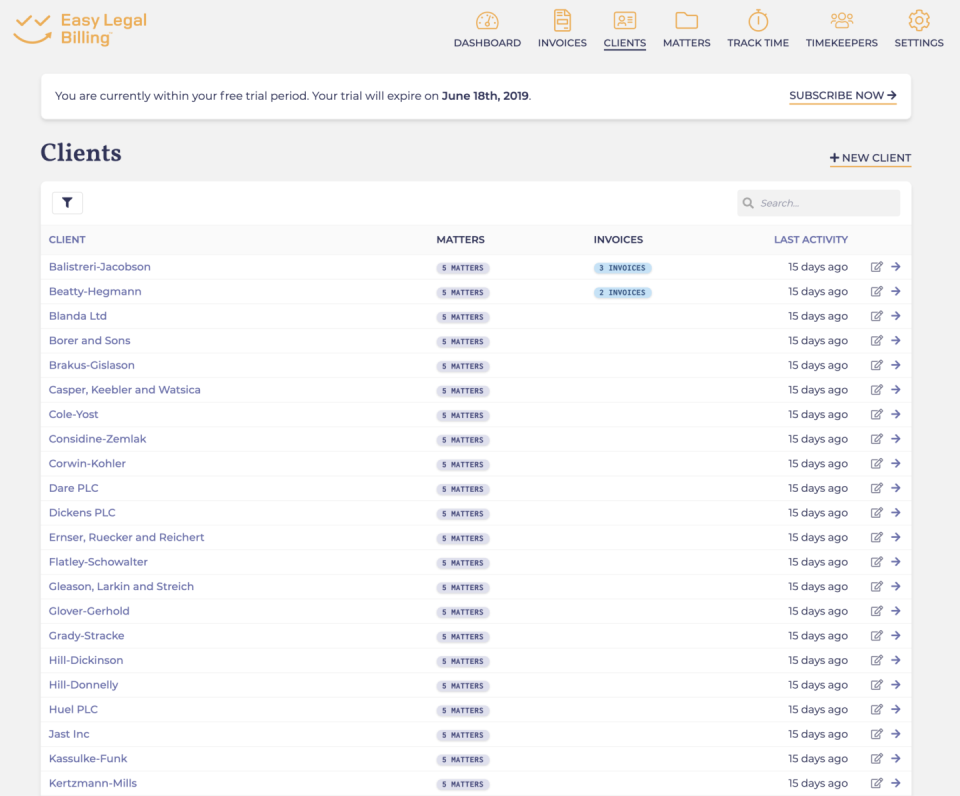Image resolution: width=960 pixels, height=796 pixels.
Task: Select the Track Time clock icon
Action: (x=757, y=28)
